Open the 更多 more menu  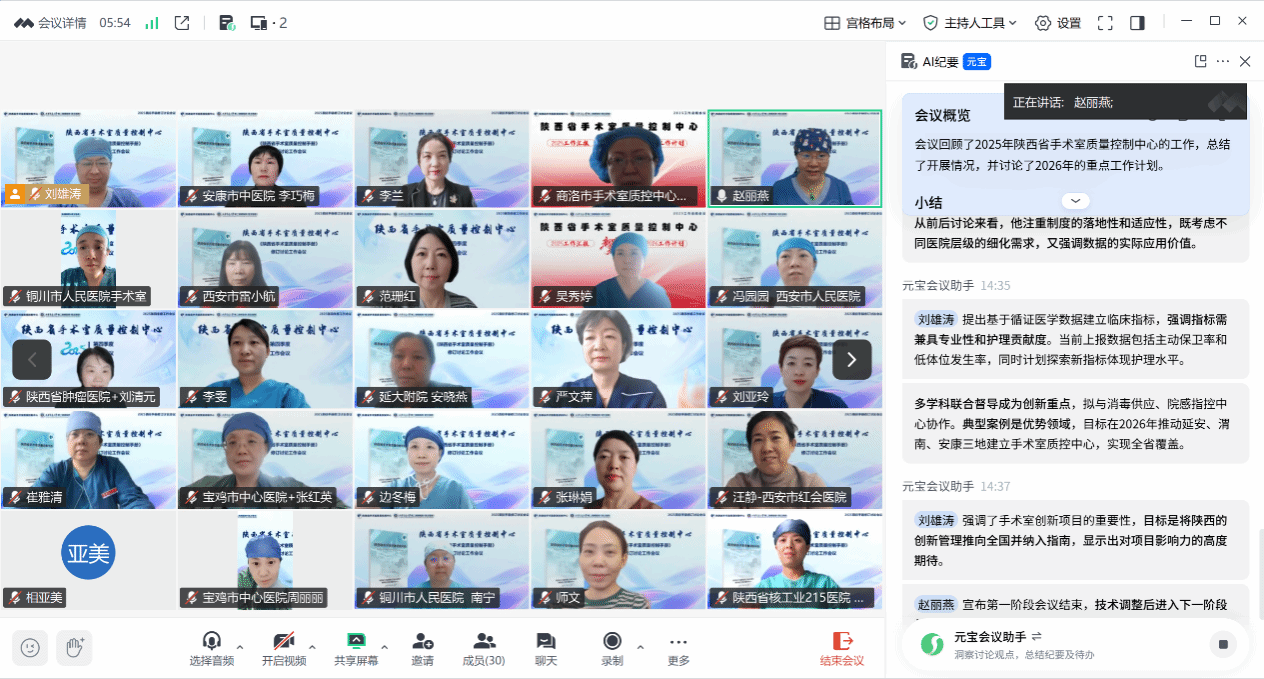678,648
